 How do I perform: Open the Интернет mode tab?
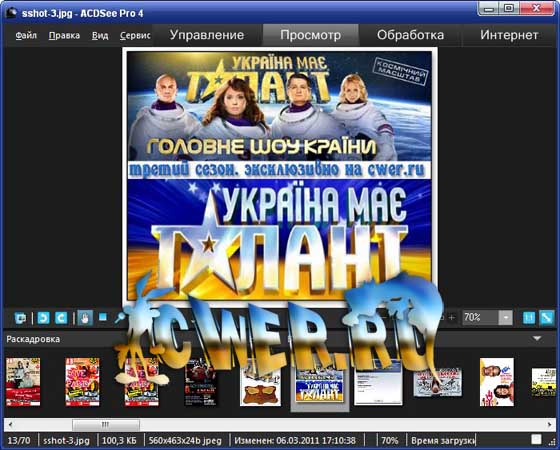pyautogui.click(x=509, y=35)
